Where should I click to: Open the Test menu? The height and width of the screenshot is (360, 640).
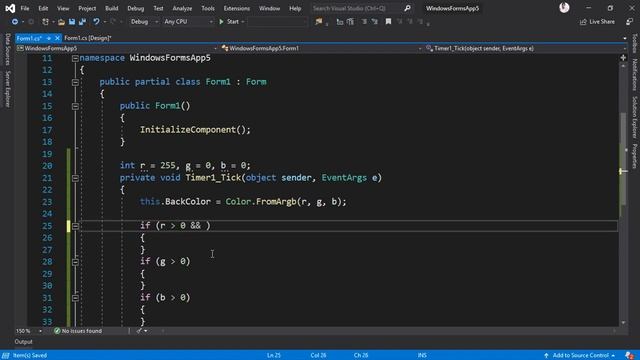(x=158, y=8)
